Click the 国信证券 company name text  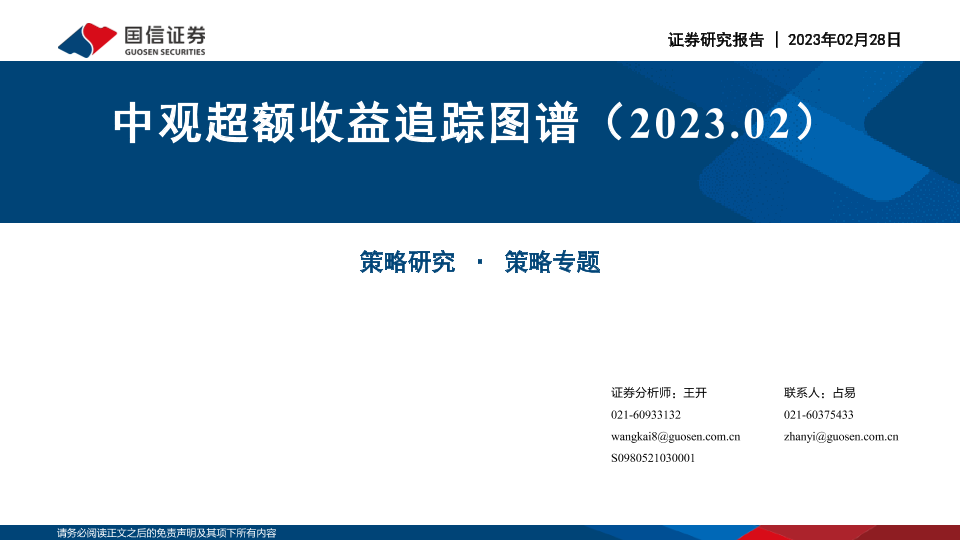coord(165,34)
